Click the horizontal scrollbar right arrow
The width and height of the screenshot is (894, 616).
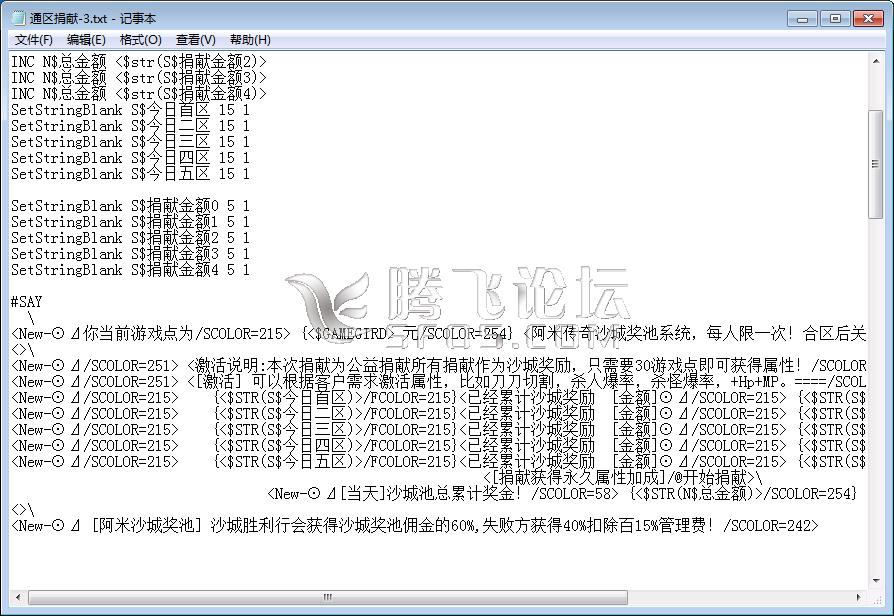tap(859, 597)
